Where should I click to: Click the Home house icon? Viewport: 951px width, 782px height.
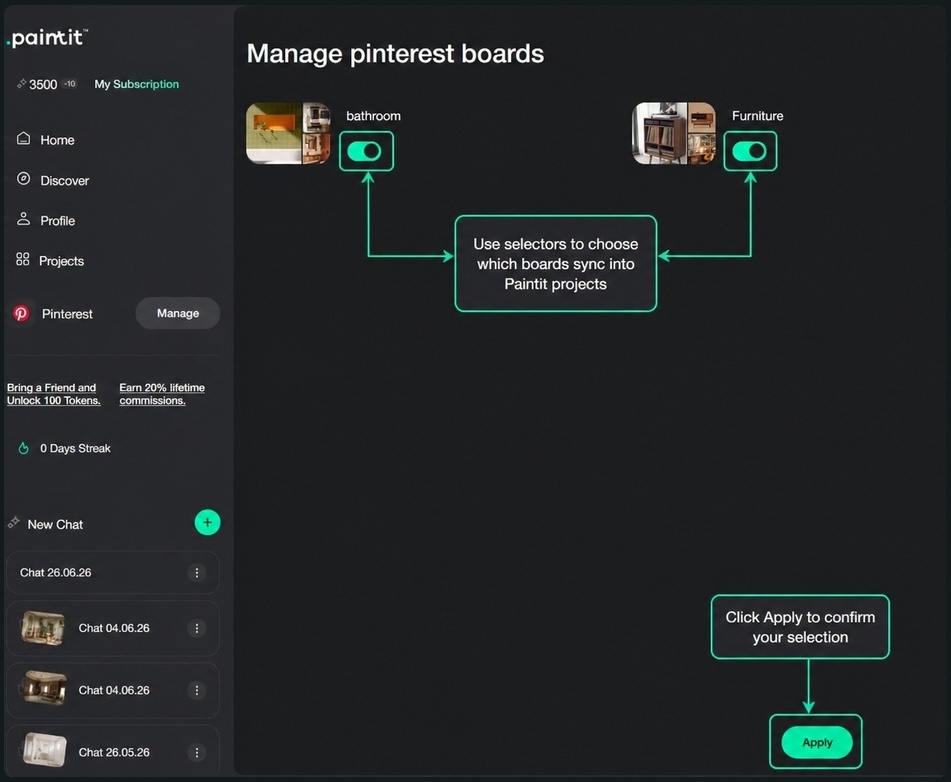pyautogui.click(x=23, y=138)
